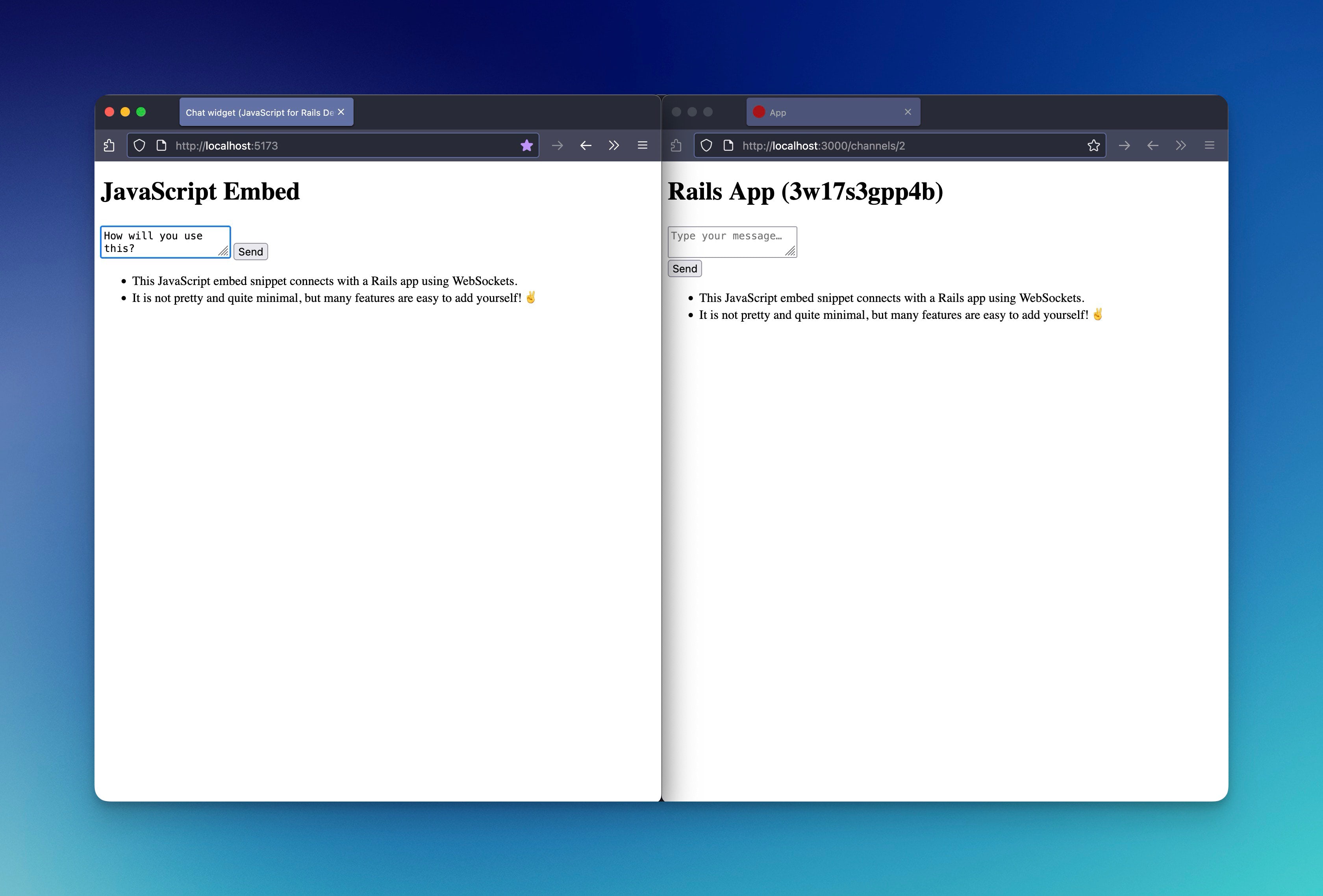Click the extensions icon in the left browser window
Screen dimensions: 1323x896
(109, 146)
